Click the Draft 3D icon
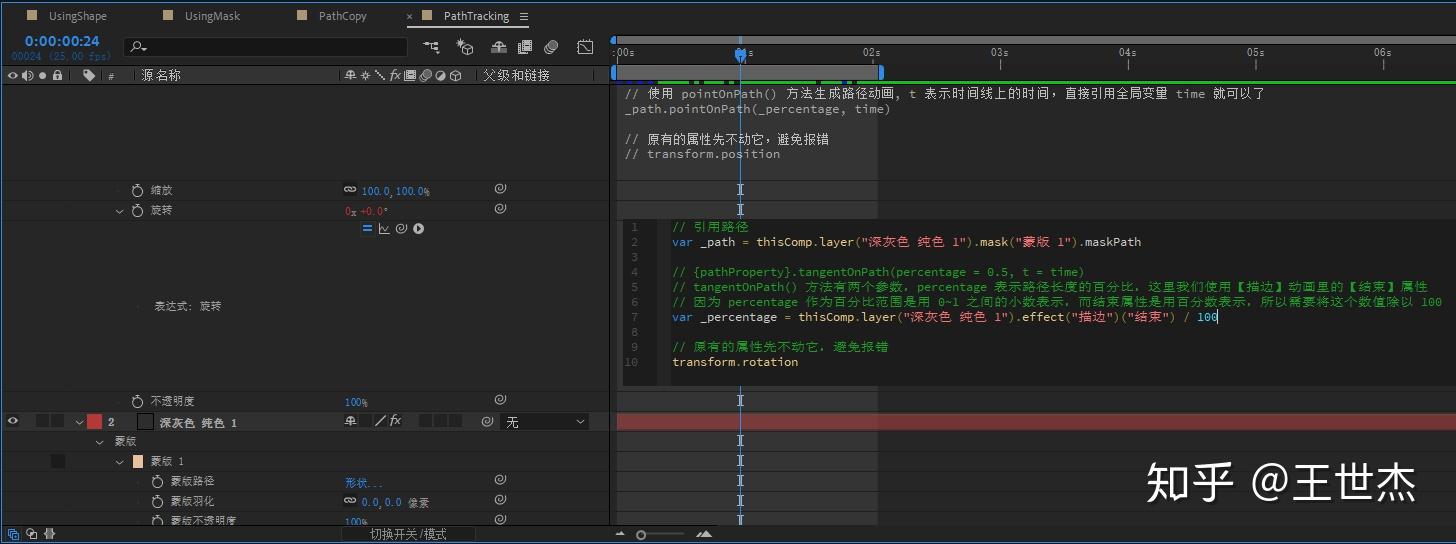This screenshot has width=1456, height=544. [465, 47]
